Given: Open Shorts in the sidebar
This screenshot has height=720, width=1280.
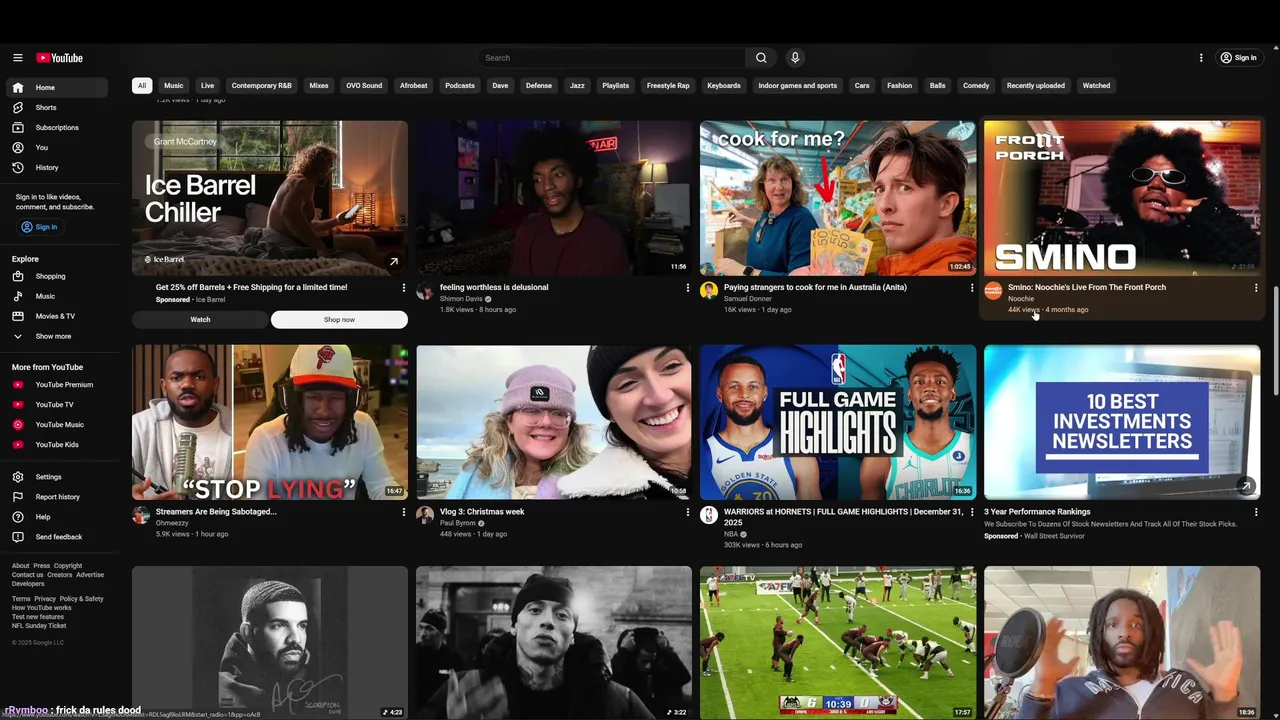Looking at the screenshot, I should coord(57,108).
